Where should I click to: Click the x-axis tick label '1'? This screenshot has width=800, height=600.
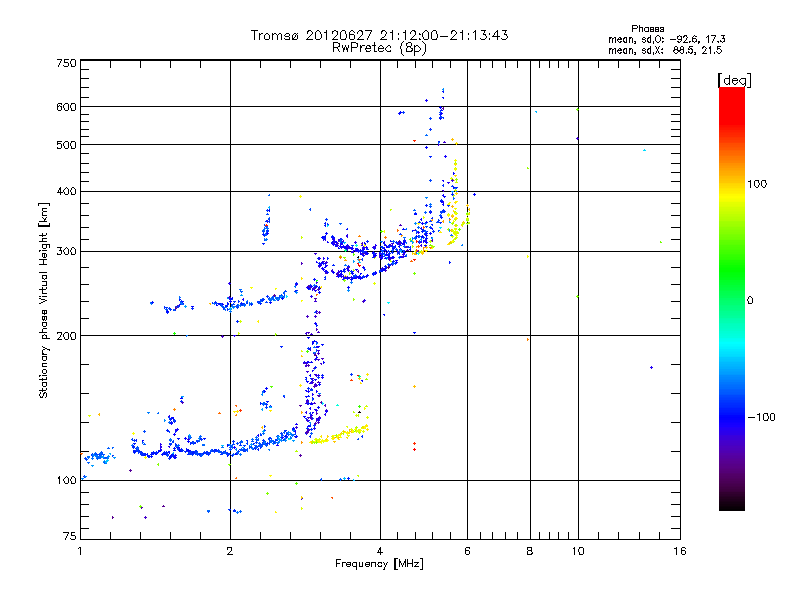point(80,551)
